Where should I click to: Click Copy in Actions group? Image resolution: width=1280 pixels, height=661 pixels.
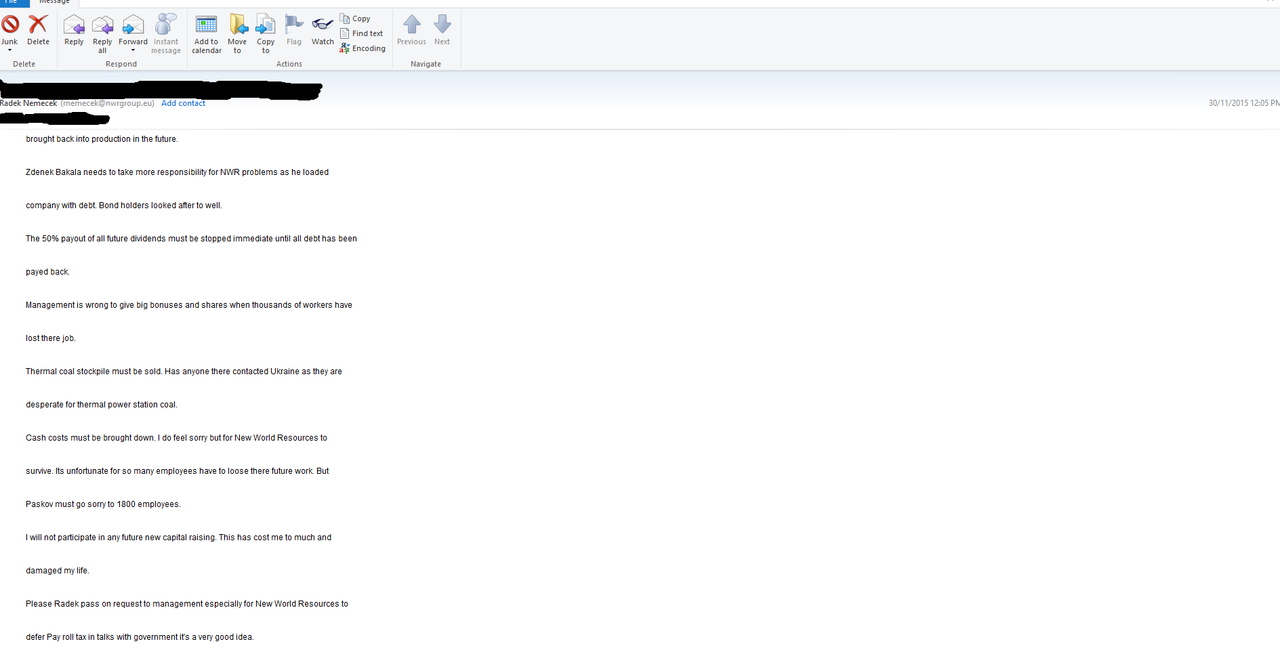pos(356,18)
